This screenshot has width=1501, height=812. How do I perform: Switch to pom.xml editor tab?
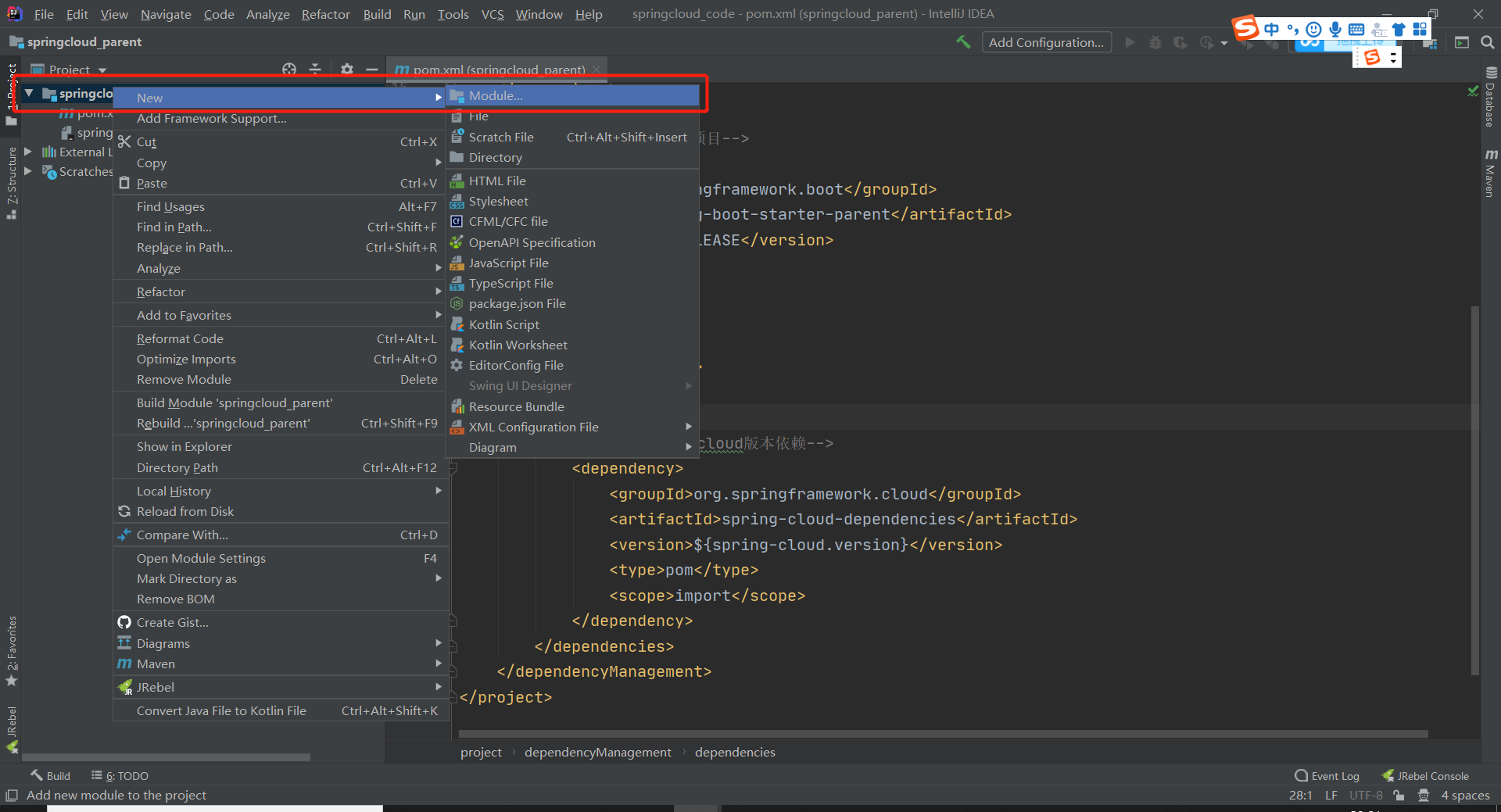[499, 70]
